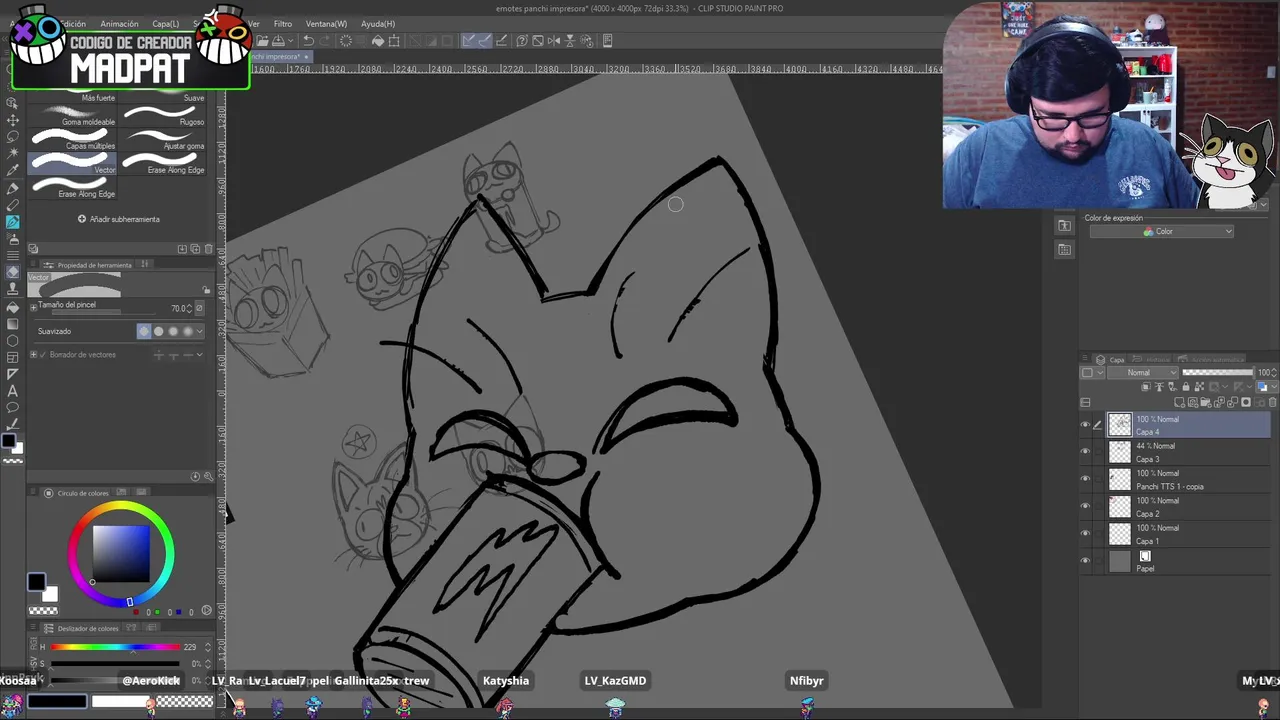Select the Capas múltiples sub tool

click(73, 139)
